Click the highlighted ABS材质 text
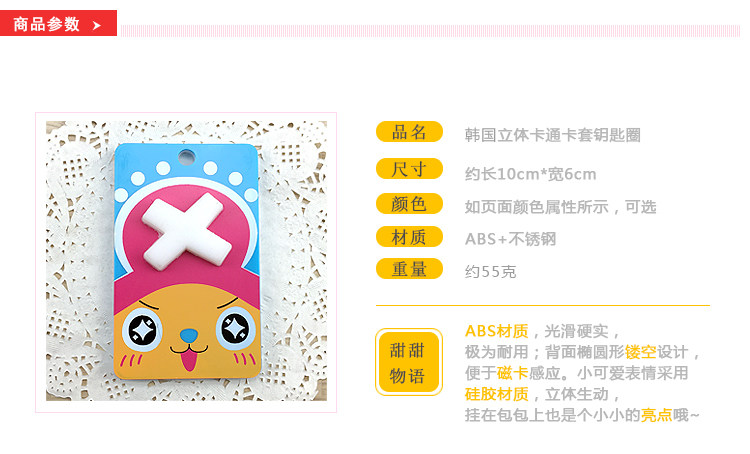 (x=496, y=331)
